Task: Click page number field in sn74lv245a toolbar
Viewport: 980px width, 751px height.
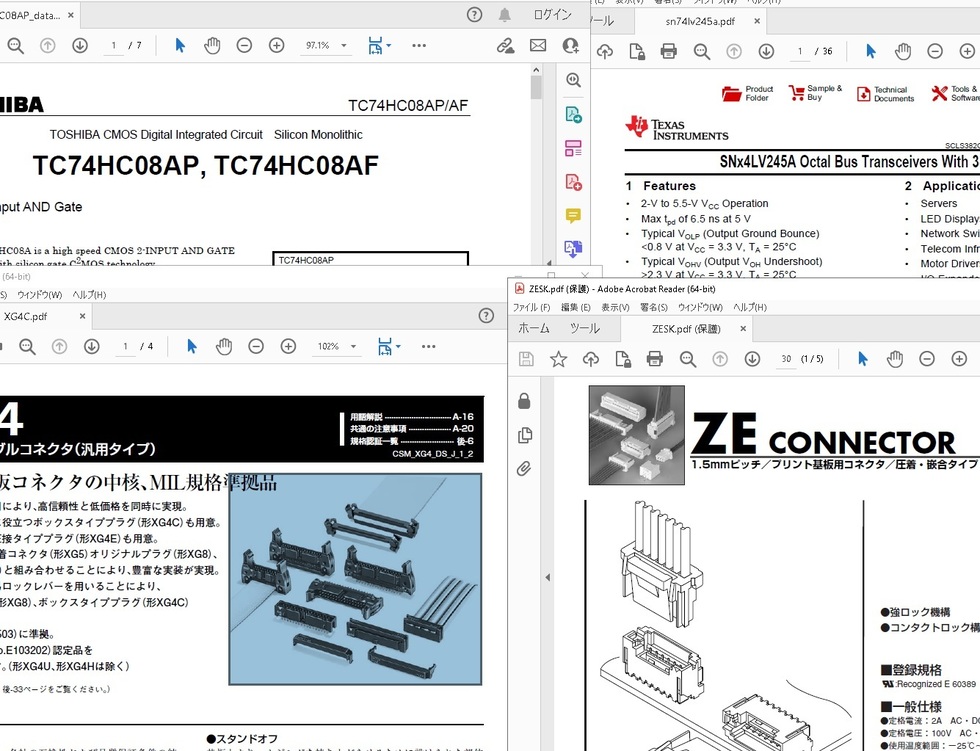Action: 800,51
